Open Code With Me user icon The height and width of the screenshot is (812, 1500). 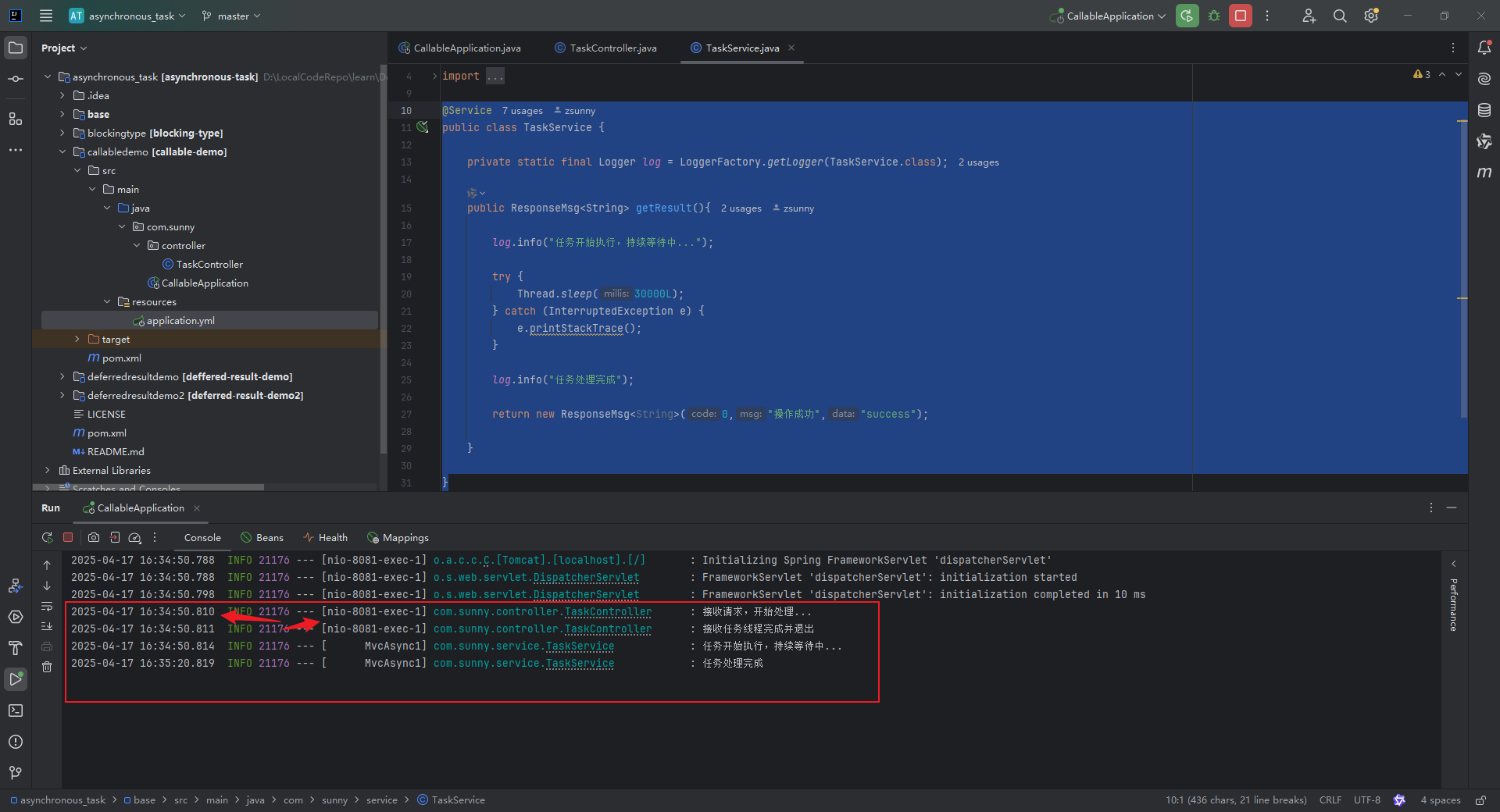coord(1309,16)
